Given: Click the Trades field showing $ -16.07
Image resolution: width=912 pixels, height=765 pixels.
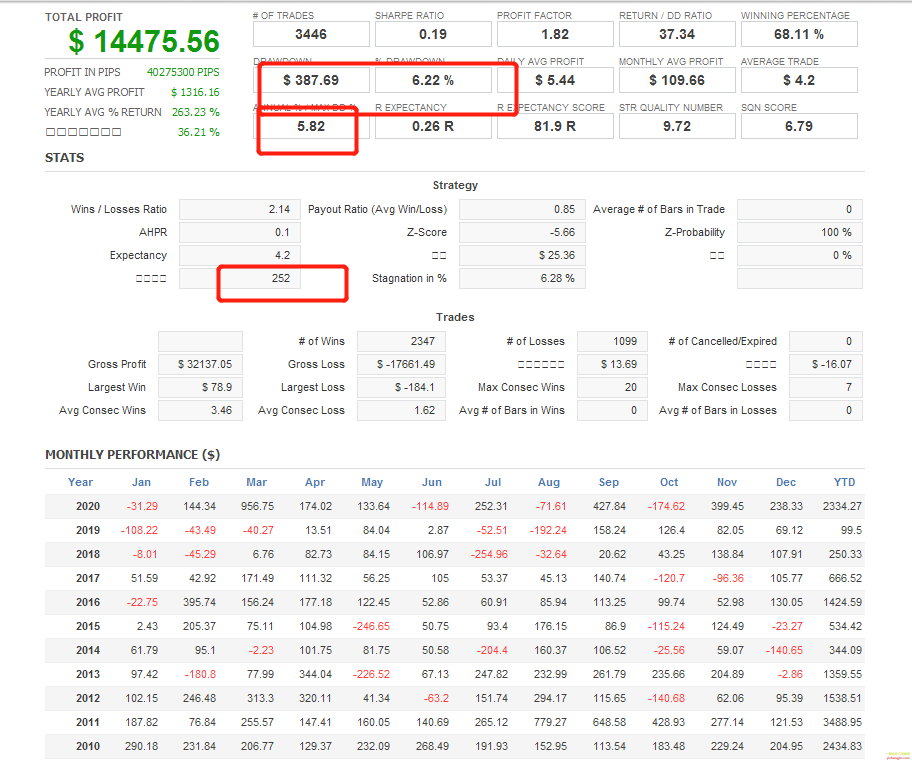Looking at the screenshot, I should point(826,364).
